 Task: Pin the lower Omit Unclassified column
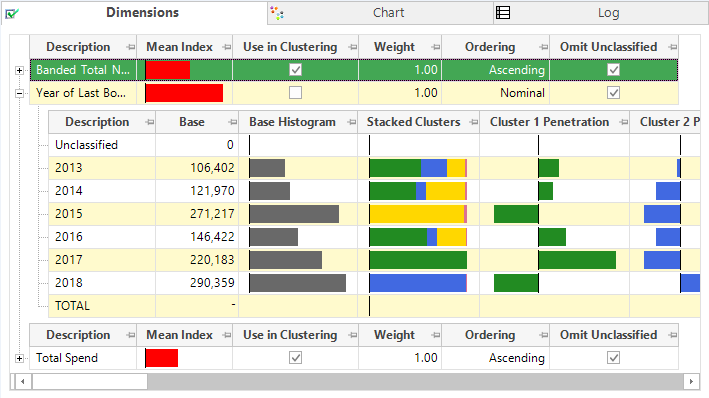pyautogui.click(x=673, y=335)
